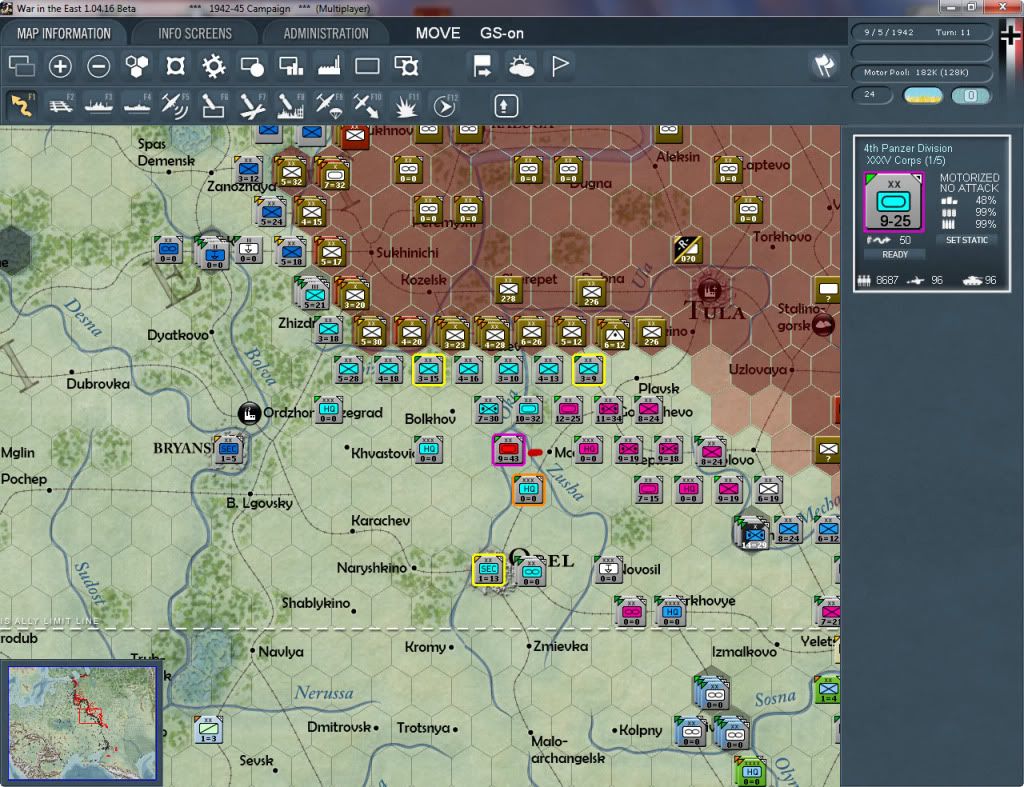Select the 10=32 cyan unit counter
Viewport: 1024px width, 787px height.
[528, 410]
